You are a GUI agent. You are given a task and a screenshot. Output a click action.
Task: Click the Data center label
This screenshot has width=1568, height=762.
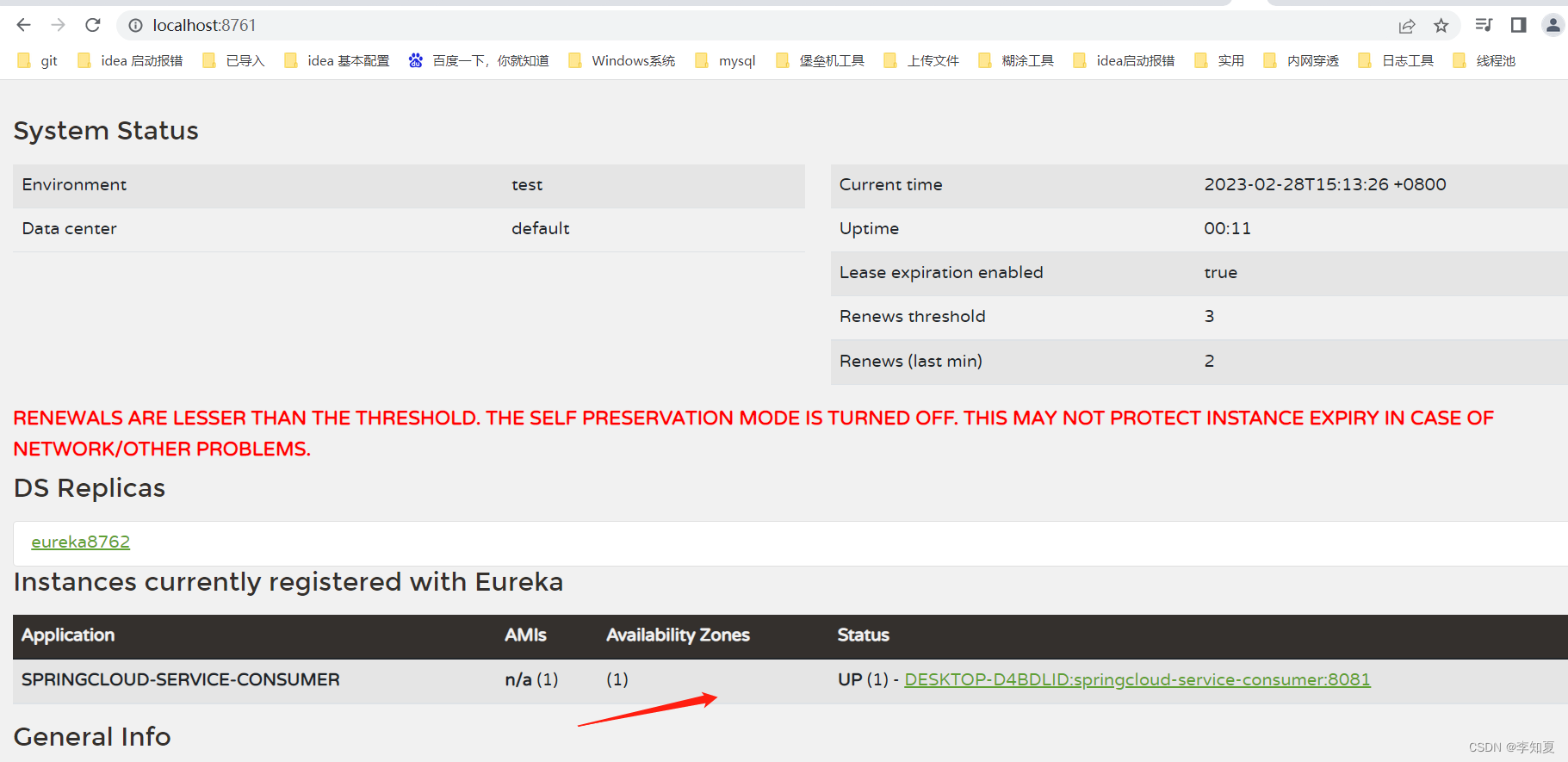coord(69,228)
